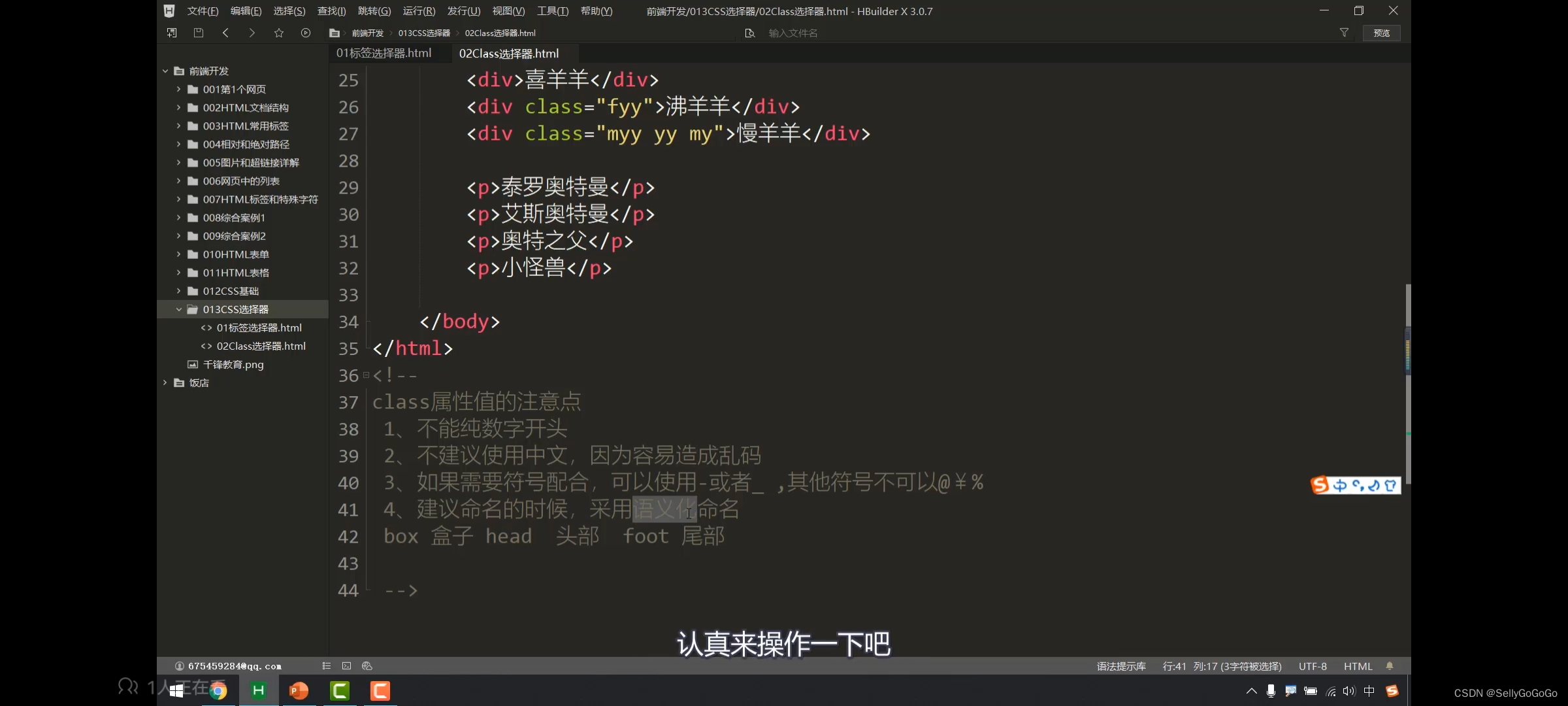Screen dimensions: 1568x706
Task: Click the notification bell in the status bar
Action: click(1390, 665)
